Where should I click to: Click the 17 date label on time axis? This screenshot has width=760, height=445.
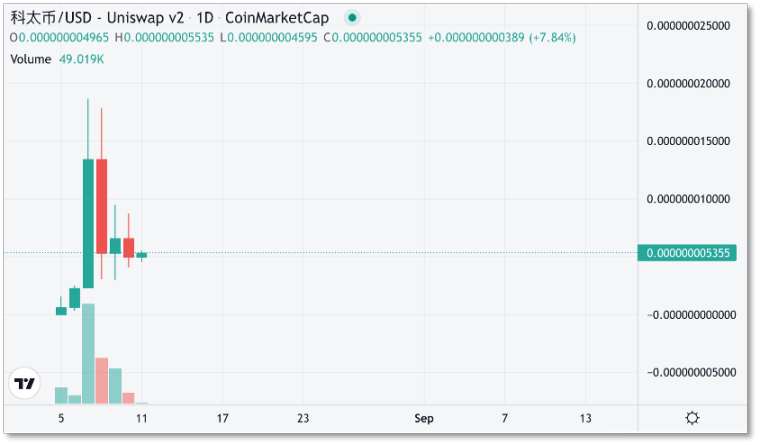click(x=222, y=418)
